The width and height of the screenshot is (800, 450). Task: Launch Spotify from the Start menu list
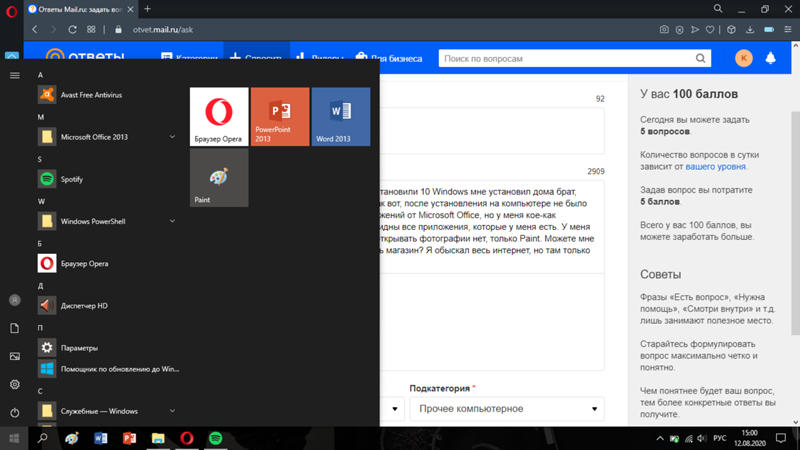tap(107, 179)
